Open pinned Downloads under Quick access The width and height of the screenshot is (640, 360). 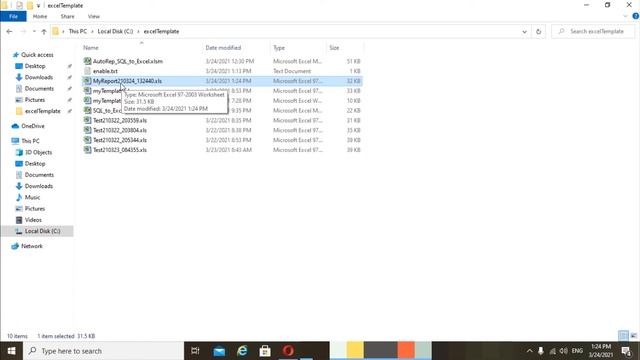(x=38, y=77)
